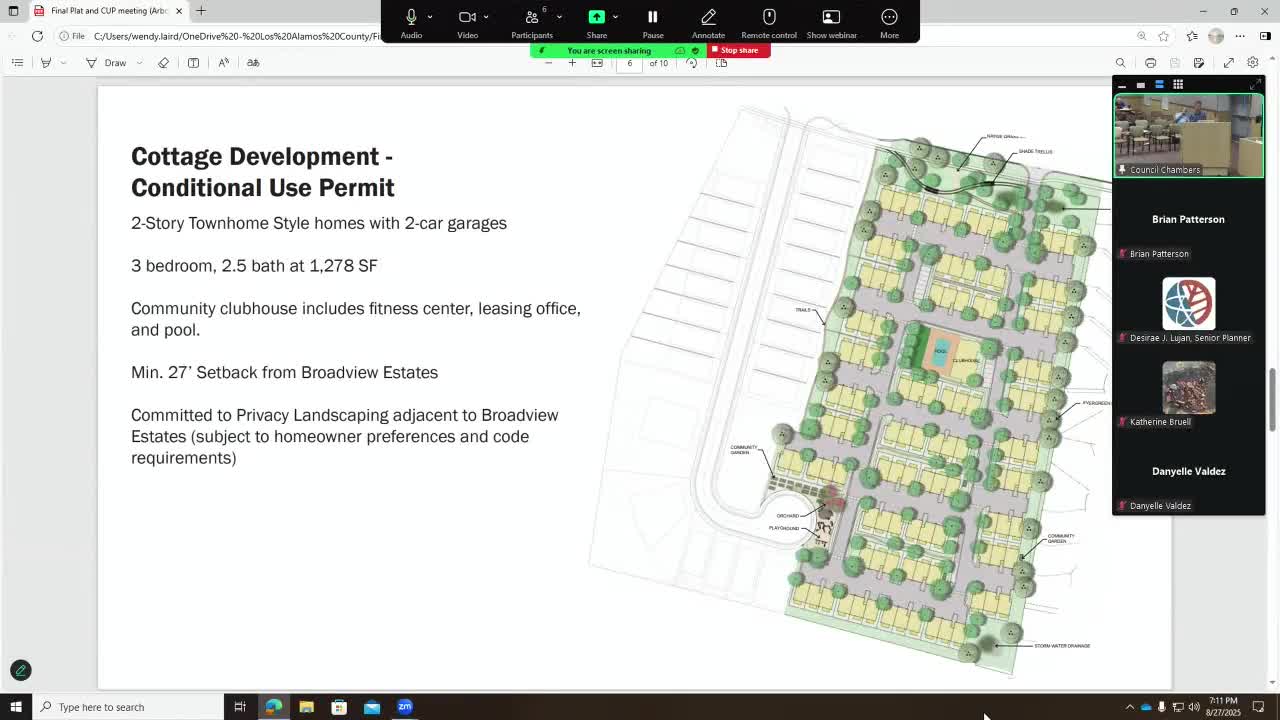Switch video panel to grid view

tap(1178, 85)
